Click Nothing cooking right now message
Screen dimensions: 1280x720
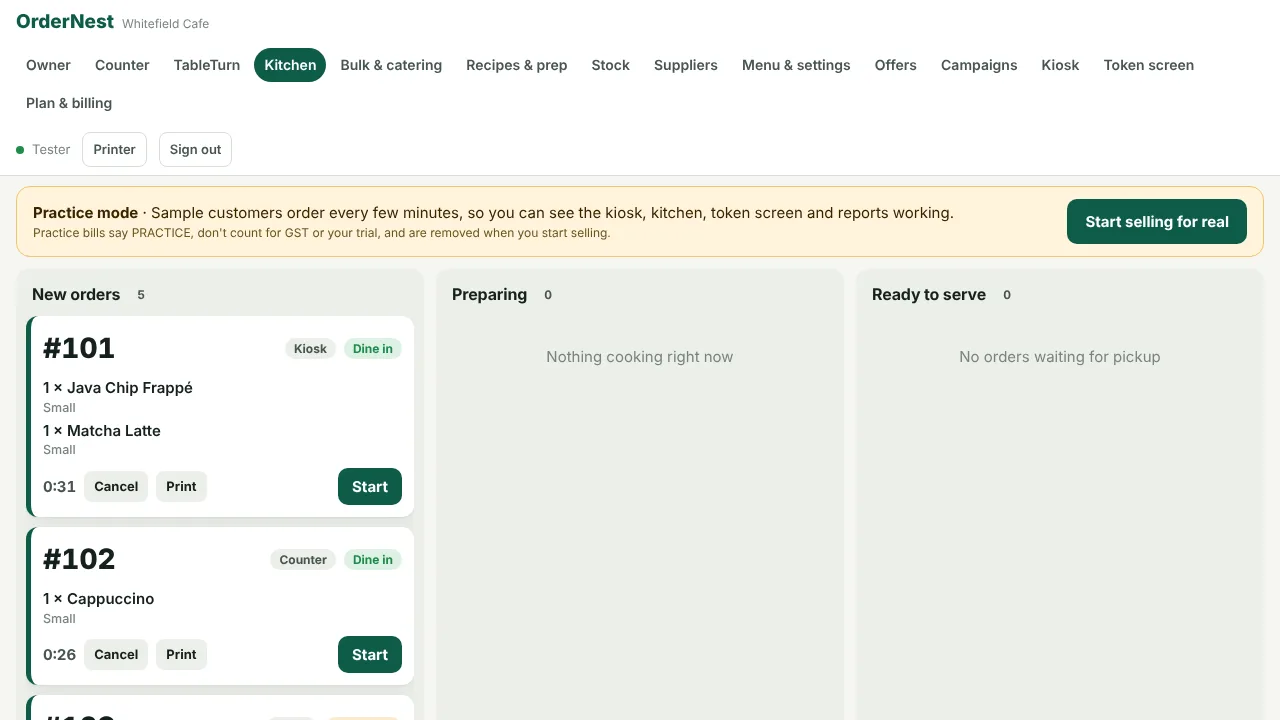click(640, 357)
